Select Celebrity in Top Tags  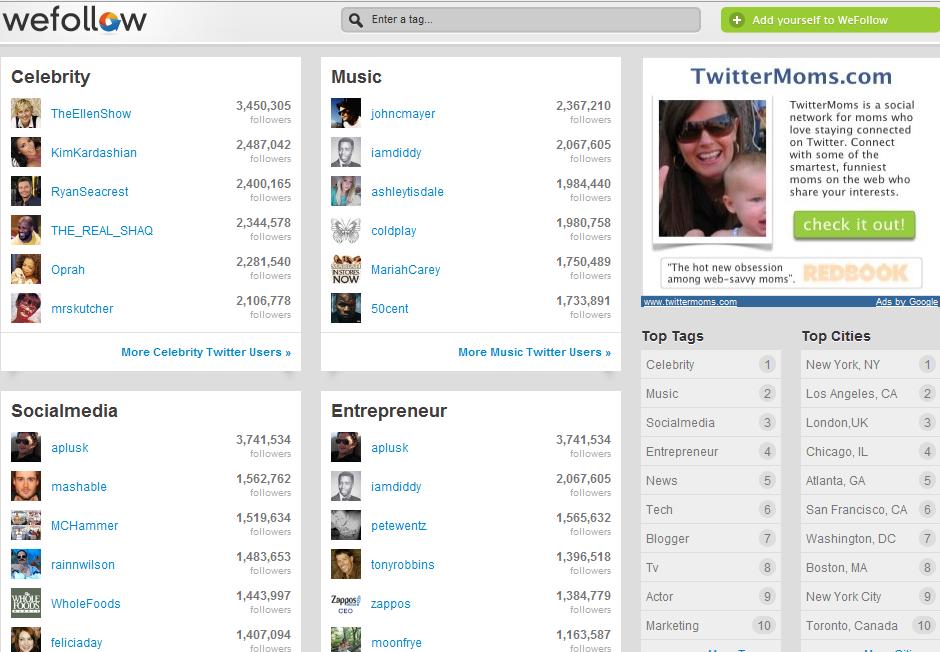pyautogui.click(x=710, y=364)
